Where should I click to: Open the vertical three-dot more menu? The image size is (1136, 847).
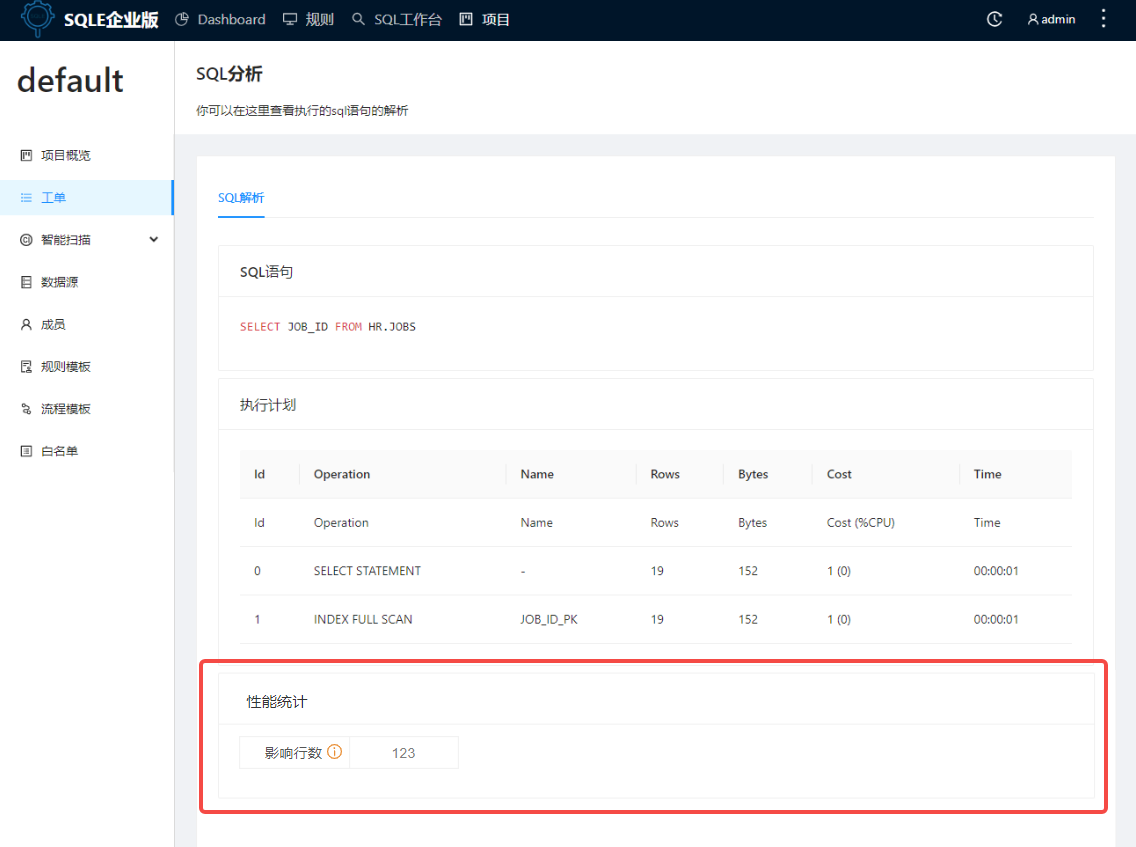[1103, 19]
